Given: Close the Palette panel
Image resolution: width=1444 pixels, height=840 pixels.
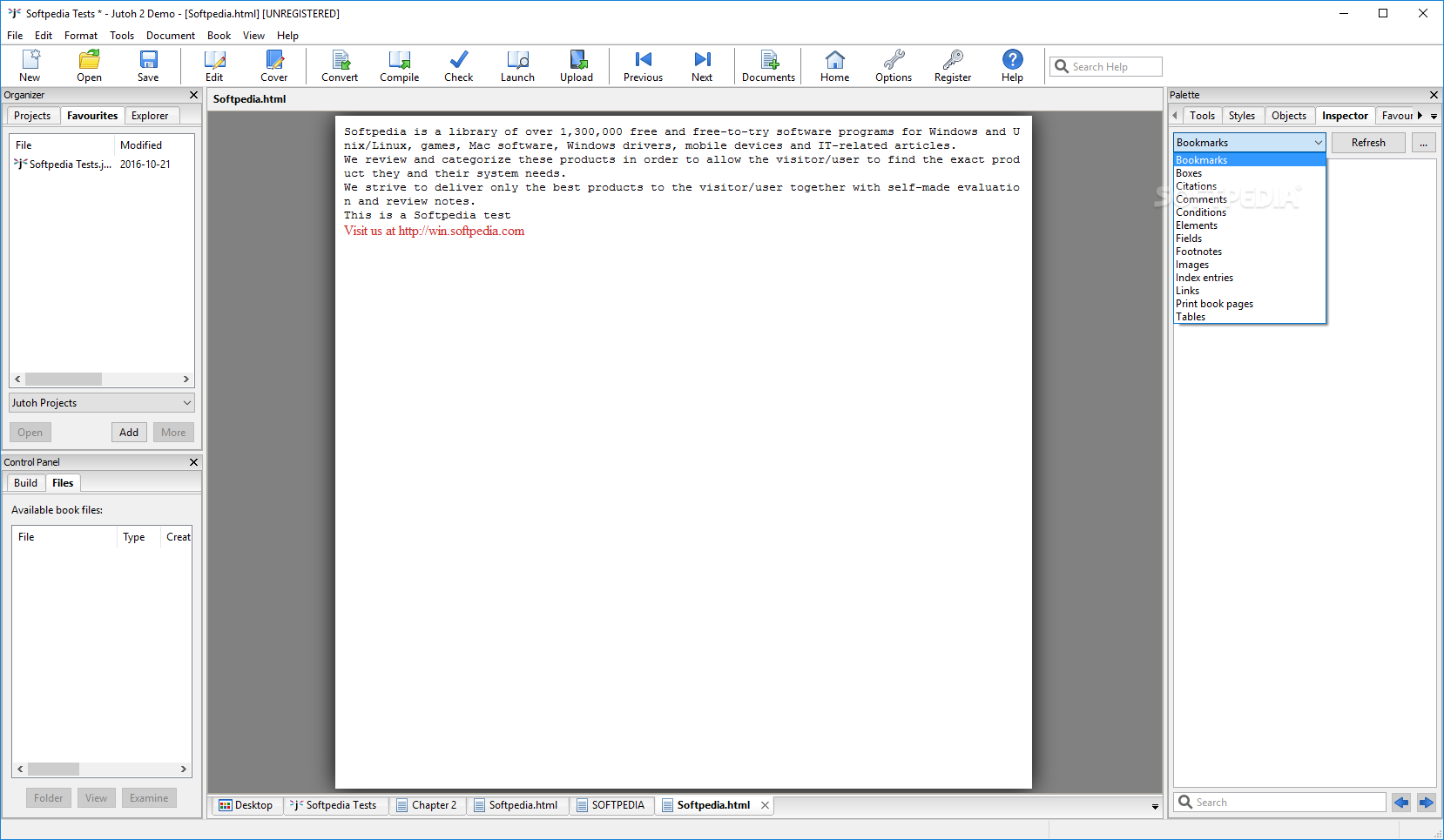Looking at the screenshot, I should coord(1434,95).
